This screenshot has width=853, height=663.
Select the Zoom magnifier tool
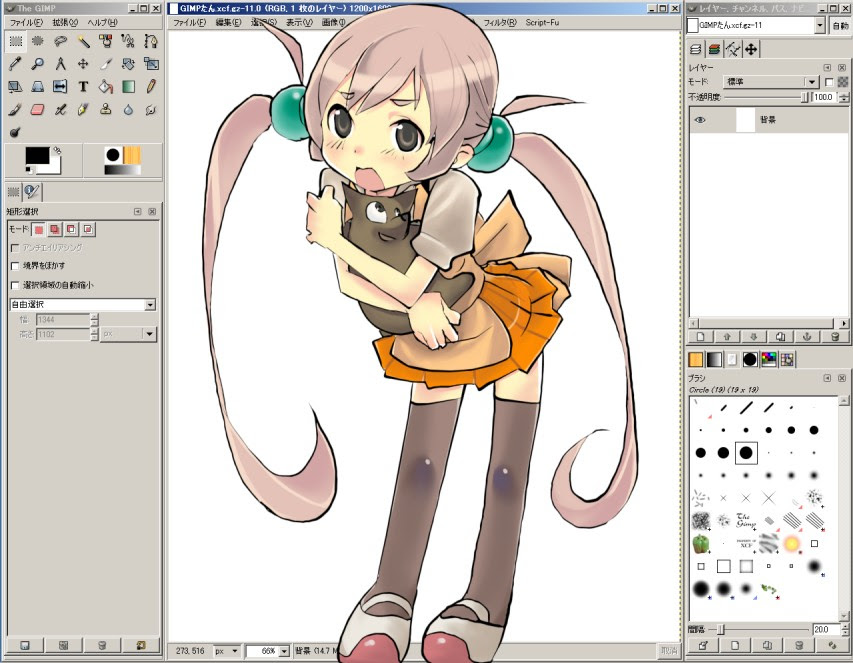pos(38,64)
